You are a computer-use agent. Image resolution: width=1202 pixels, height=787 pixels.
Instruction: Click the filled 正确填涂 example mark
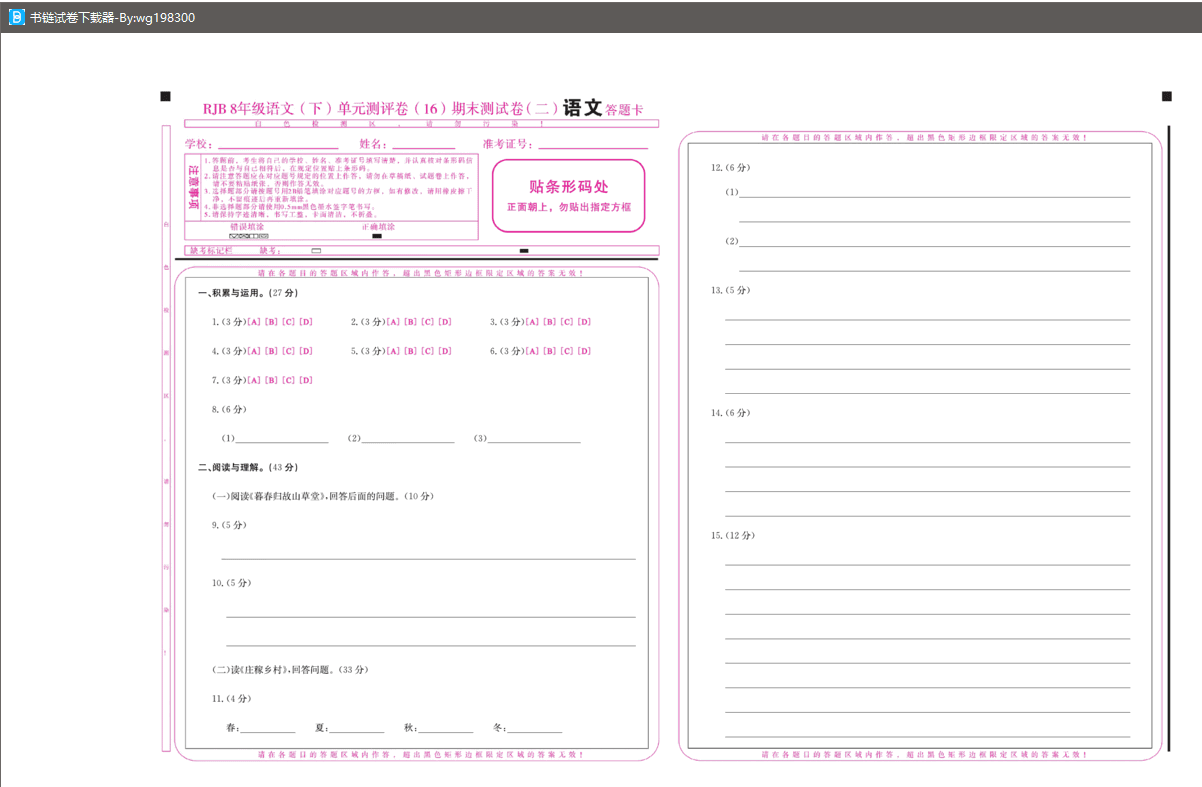click(x=378, y=238)
